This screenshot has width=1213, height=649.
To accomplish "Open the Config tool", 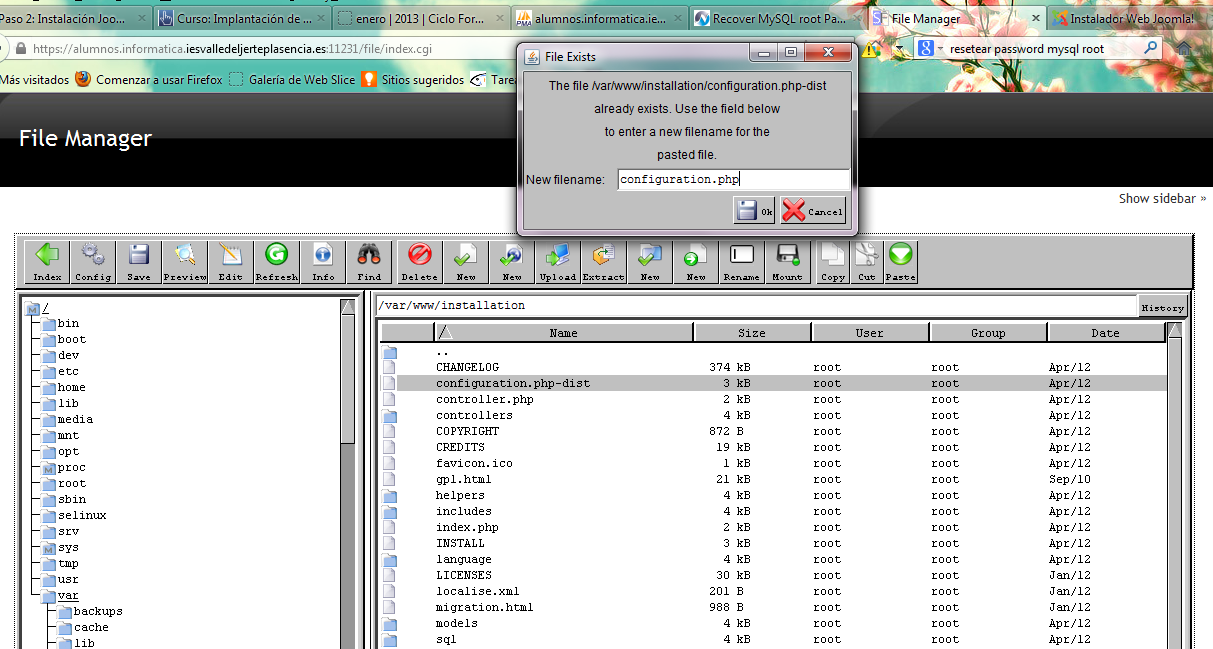I will tap(93, 262).
